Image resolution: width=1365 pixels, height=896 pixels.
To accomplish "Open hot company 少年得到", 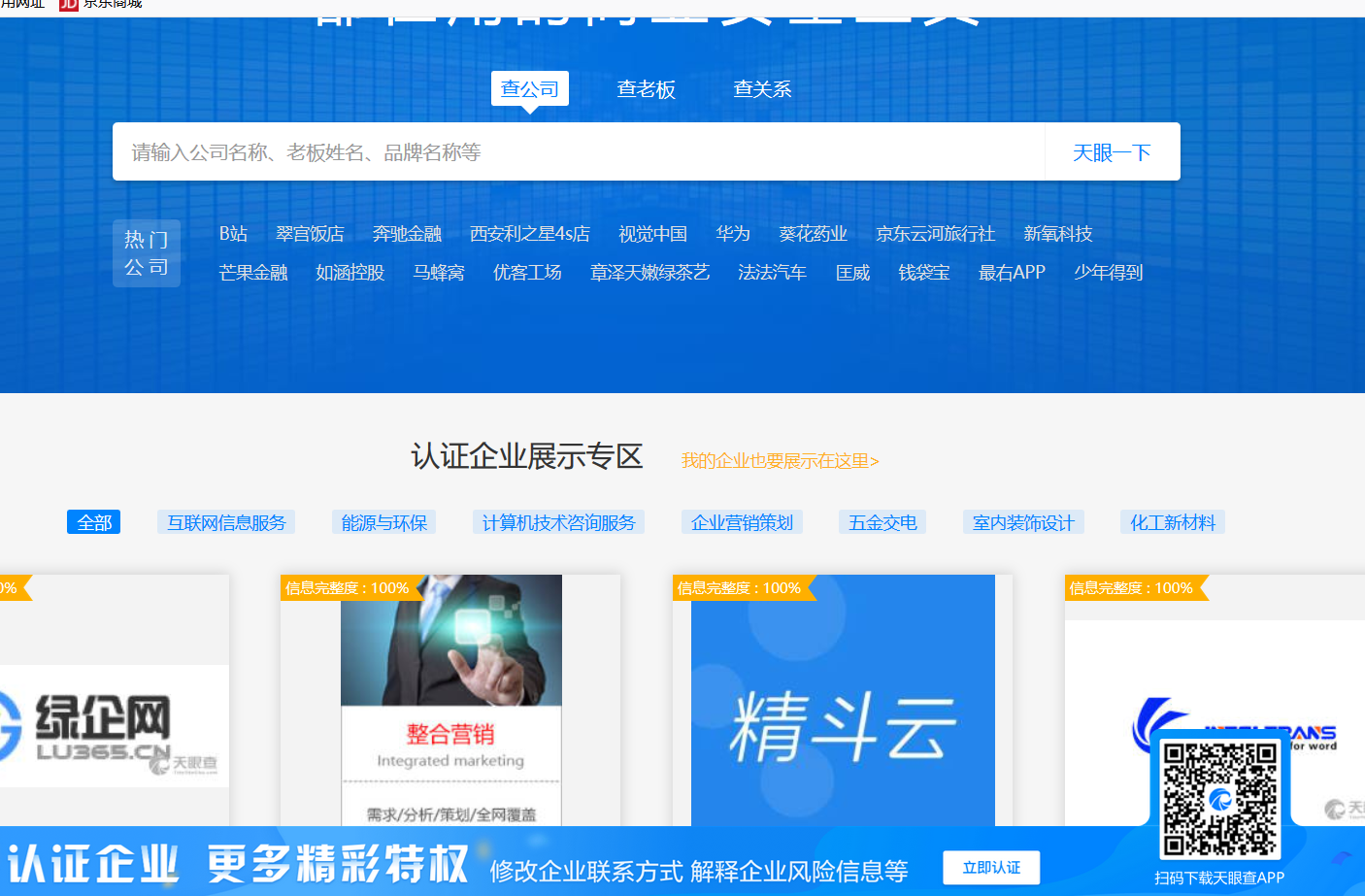I will click(1108, 273).
